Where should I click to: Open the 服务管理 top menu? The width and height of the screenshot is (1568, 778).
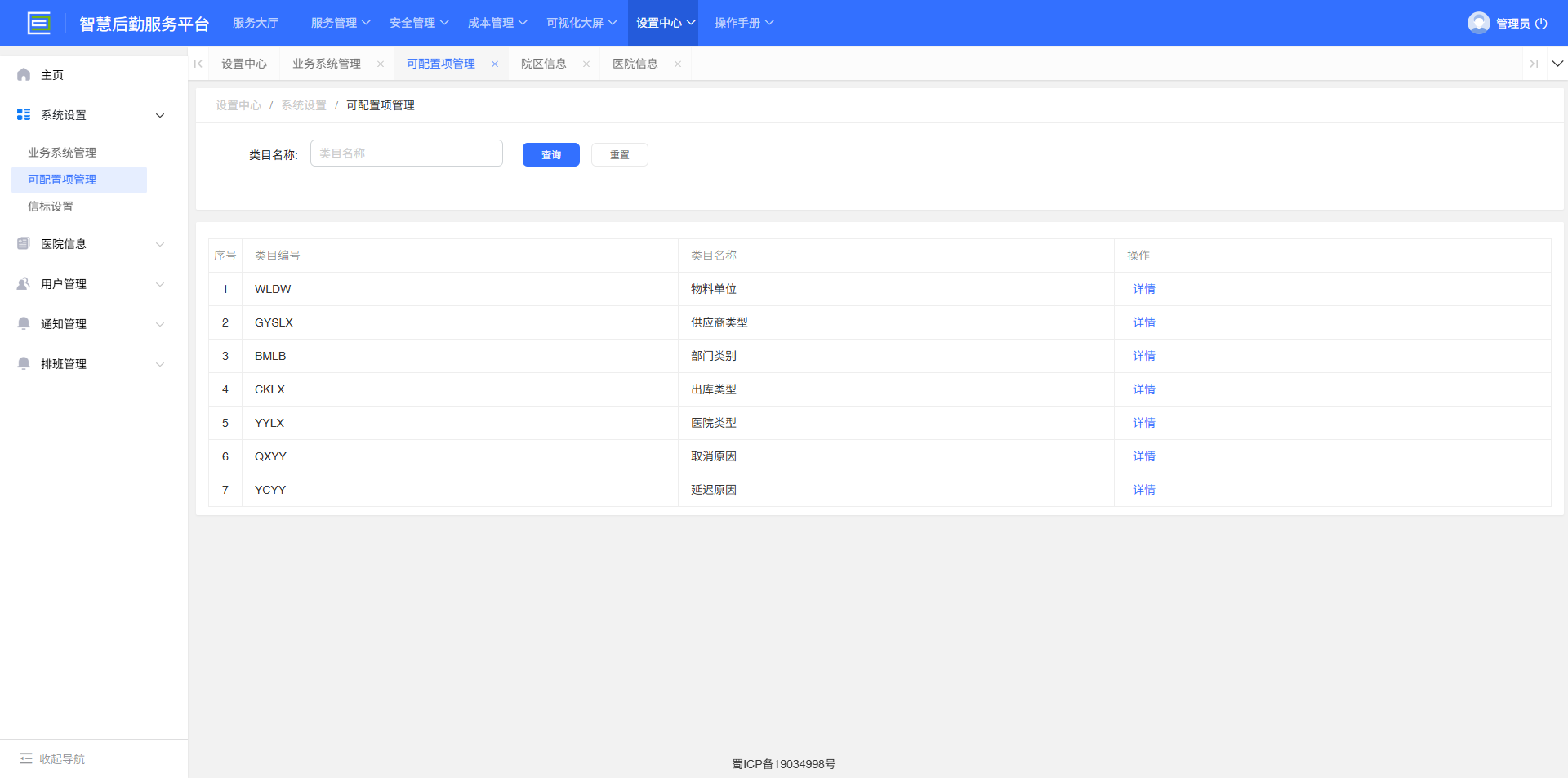tap(340, 23)
